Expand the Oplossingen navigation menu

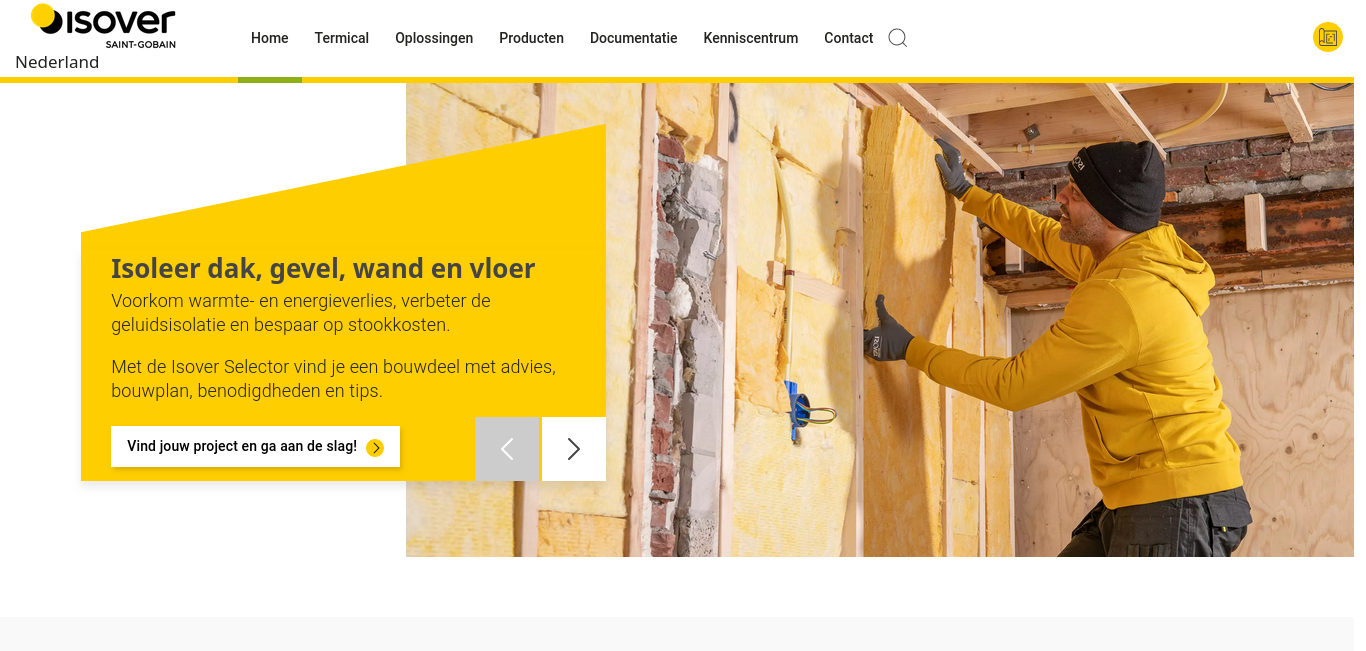434,38
